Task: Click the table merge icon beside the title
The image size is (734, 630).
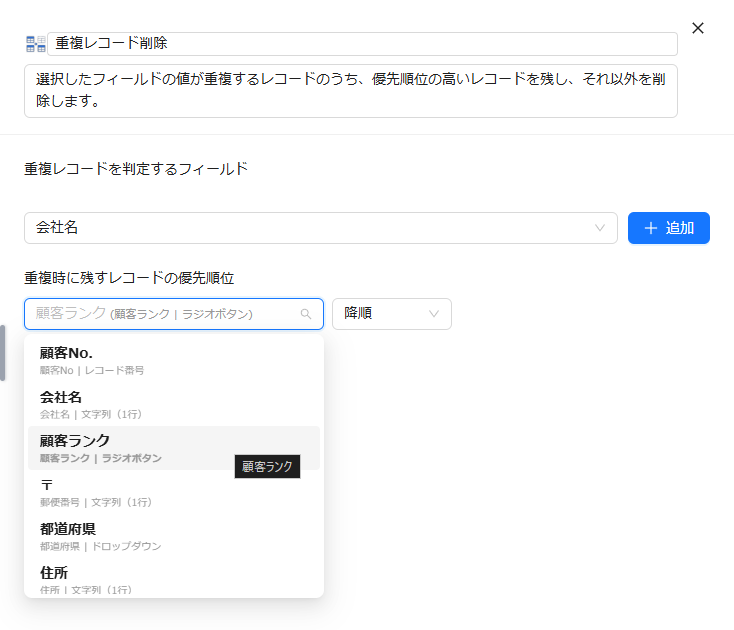Action: pos(36,44)
